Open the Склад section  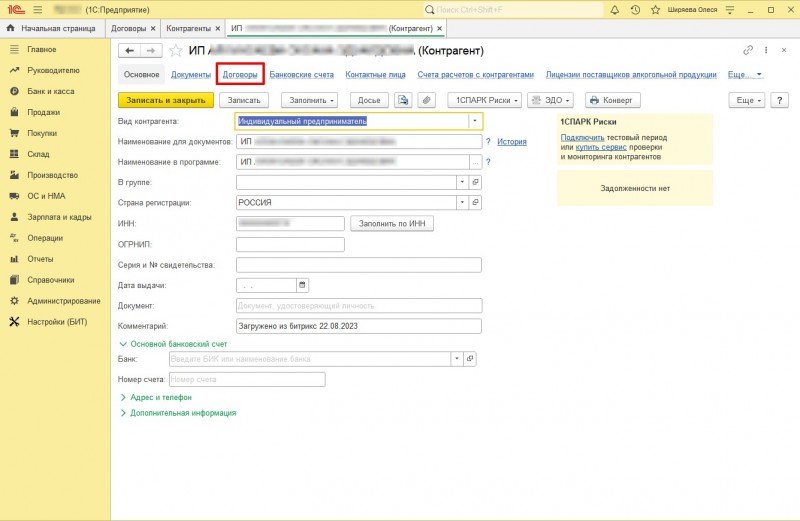click(x=38, y=154)
